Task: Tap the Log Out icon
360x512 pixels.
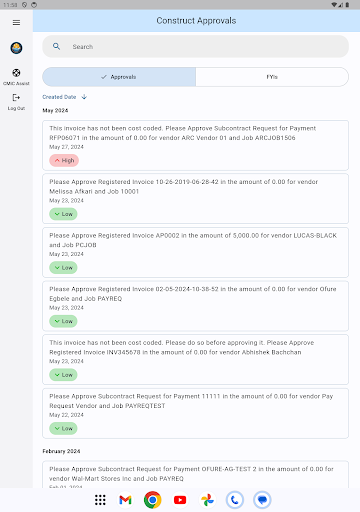Action: (16, 98)
